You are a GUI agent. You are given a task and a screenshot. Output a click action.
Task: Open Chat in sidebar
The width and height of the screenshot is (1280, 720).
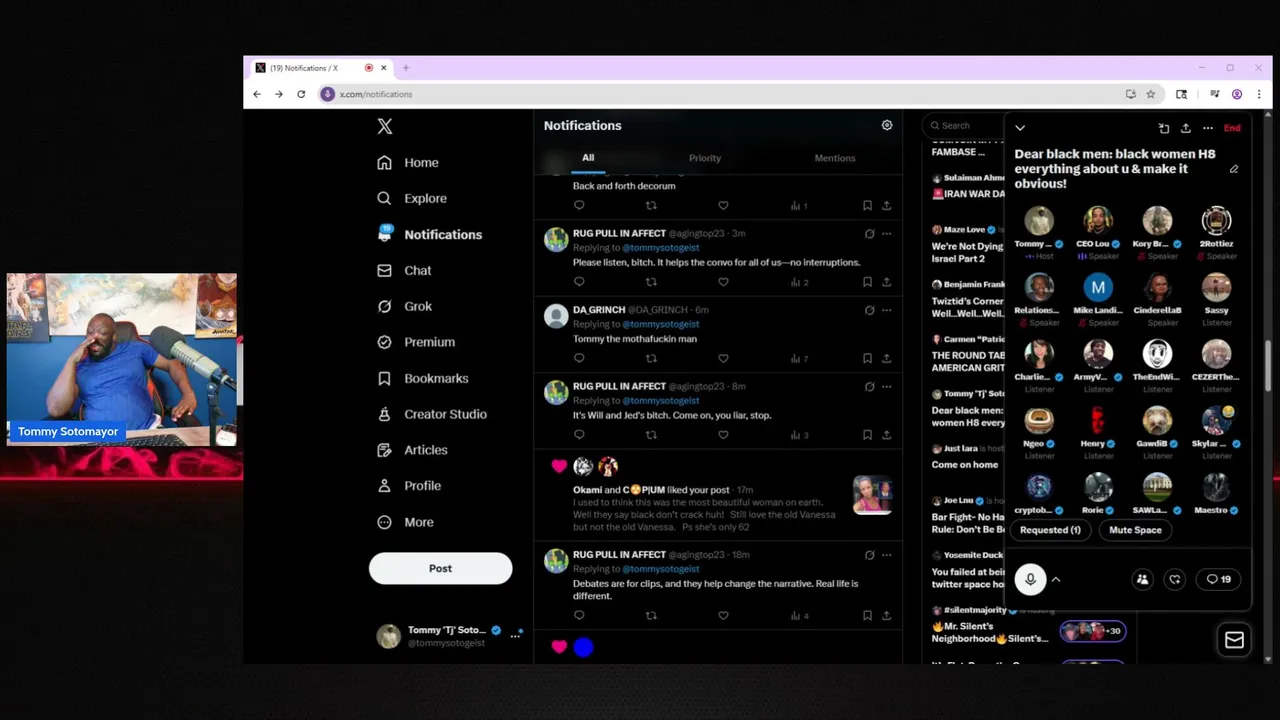click(404, 270)
